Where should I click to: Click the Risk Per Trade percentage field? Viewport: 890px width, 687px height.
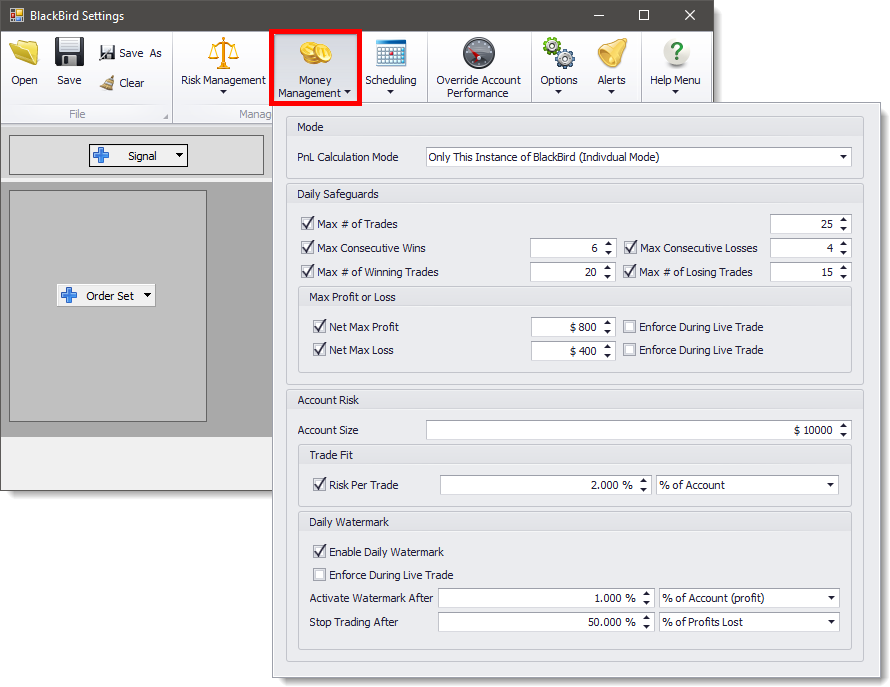click(x=539, y=485)
